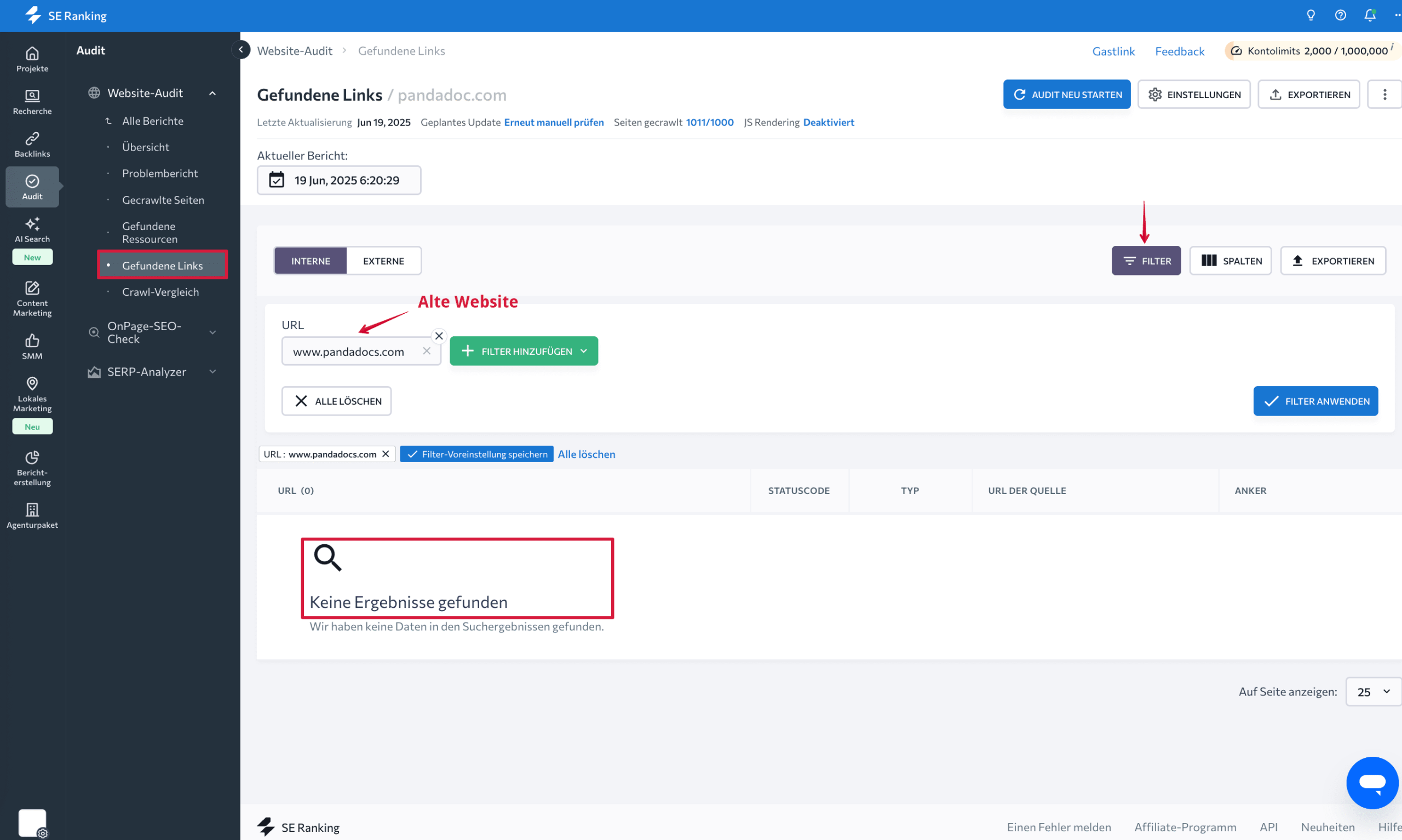Switch to the INTERNE links tab
Viewport: 1402px width, 840px height.
(x=310, y=261)
